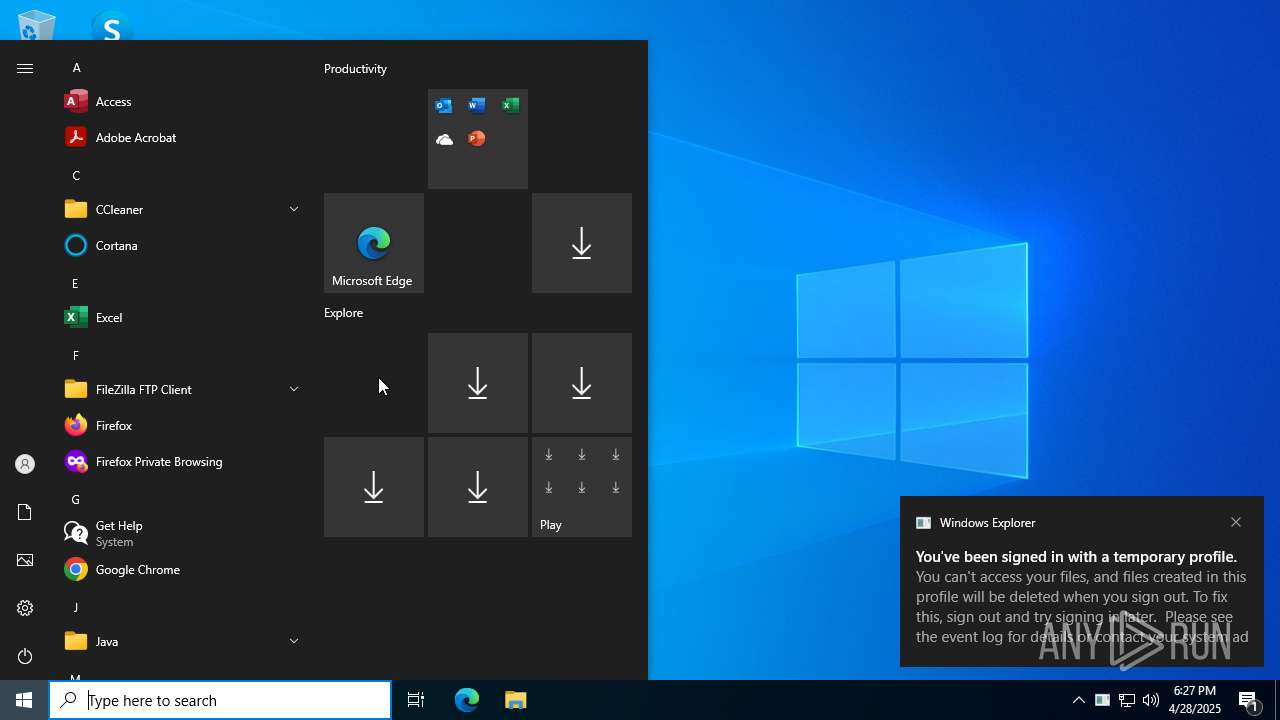Launch Adobe Acrobat
The height and width of the screenshot is (720, 1280).
pos(181,137)
